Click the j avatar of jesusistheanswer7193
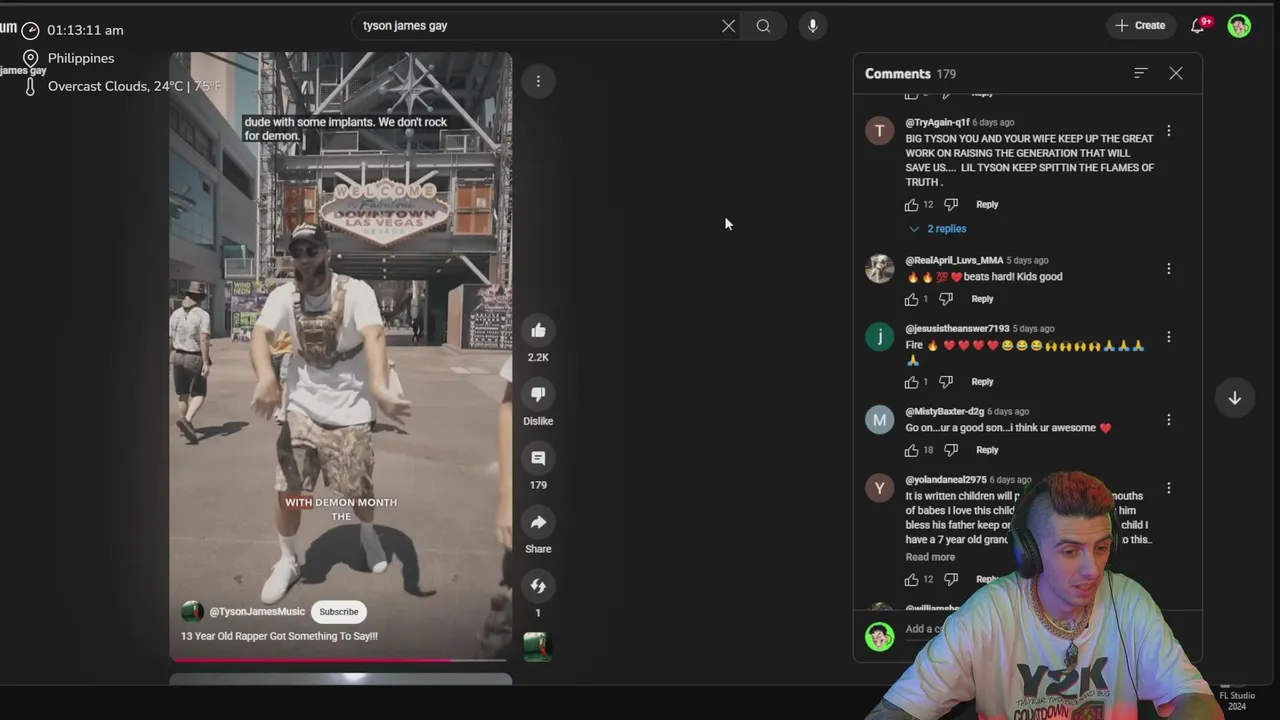Image resolution: width=1280 pixels, height=720 pixels. [x=880, y=337]
